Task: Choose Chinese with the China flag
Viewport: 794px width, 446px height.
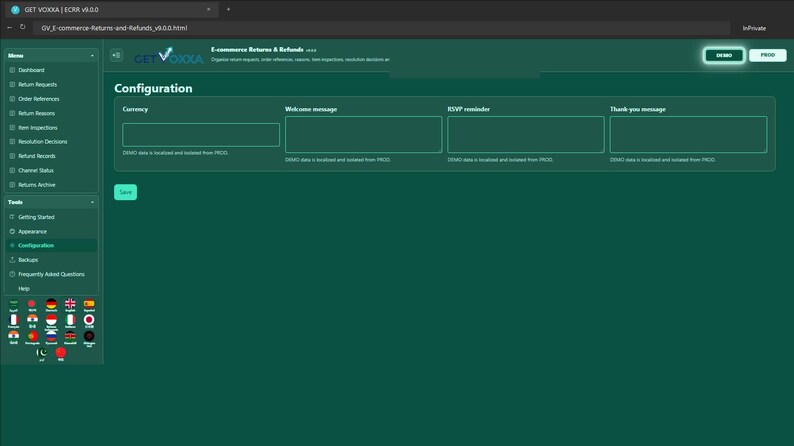Action: pyautogui.click(x=61, y=354)
